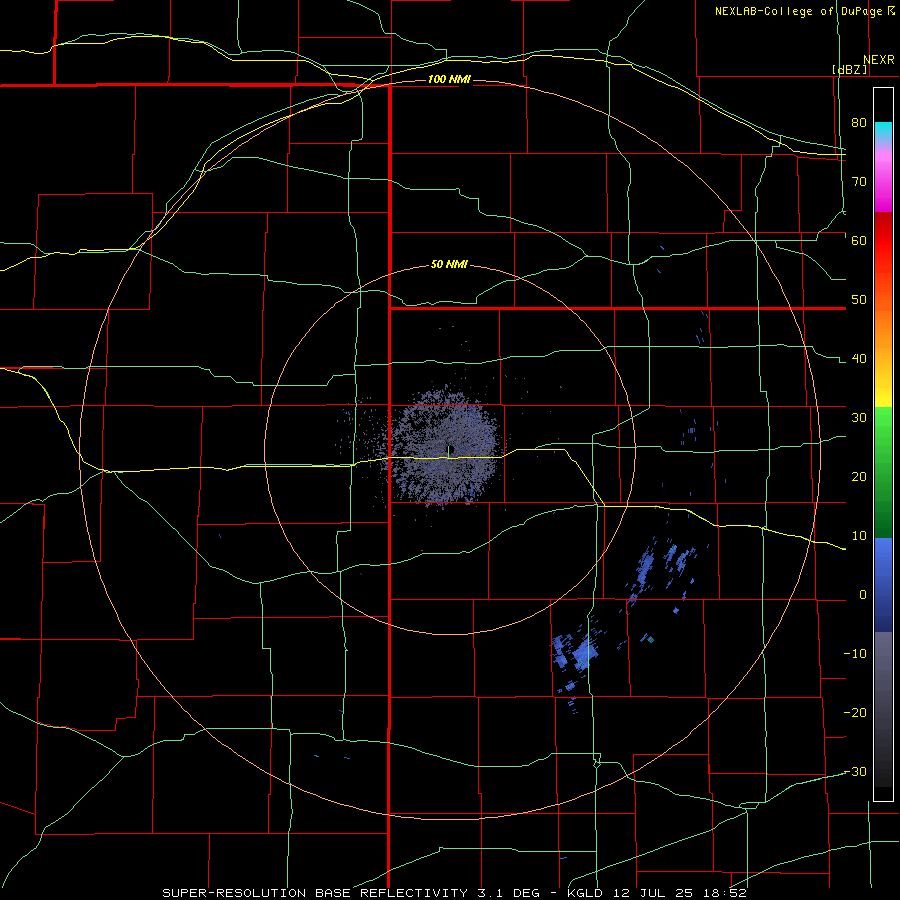Click the 30 value on dBZ scale
This screenshot has height=900, width=900.
tap(859, 418)
